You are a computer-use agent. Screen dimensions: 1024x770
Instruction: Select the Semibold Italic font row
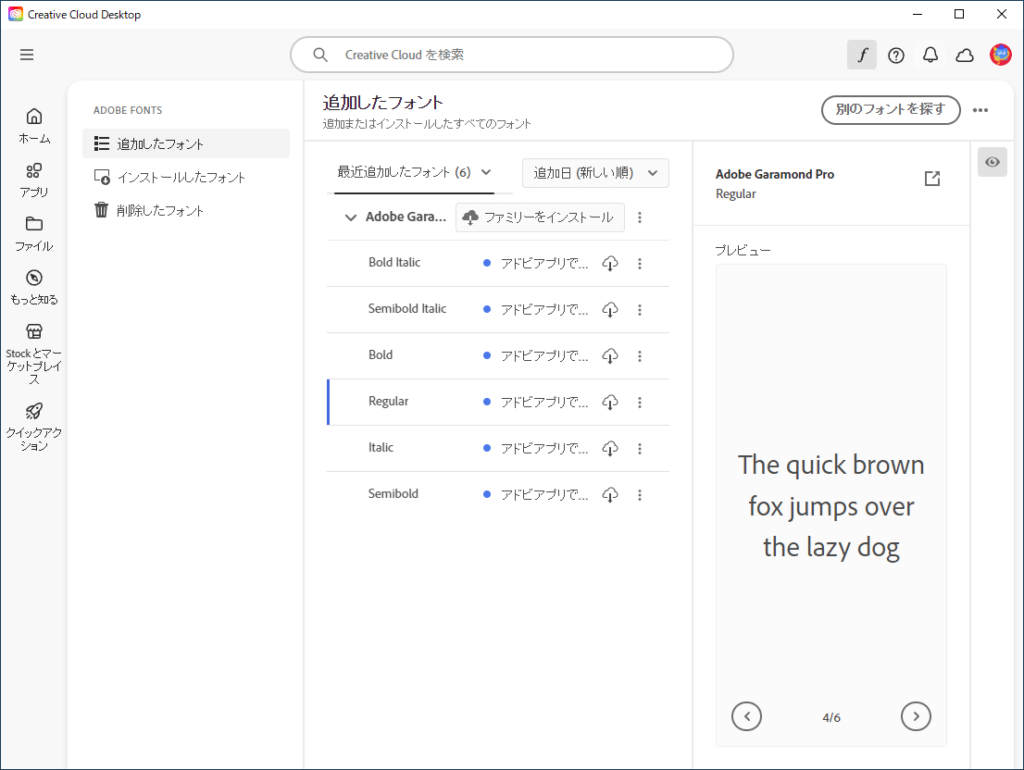click(x=498, y=310)
